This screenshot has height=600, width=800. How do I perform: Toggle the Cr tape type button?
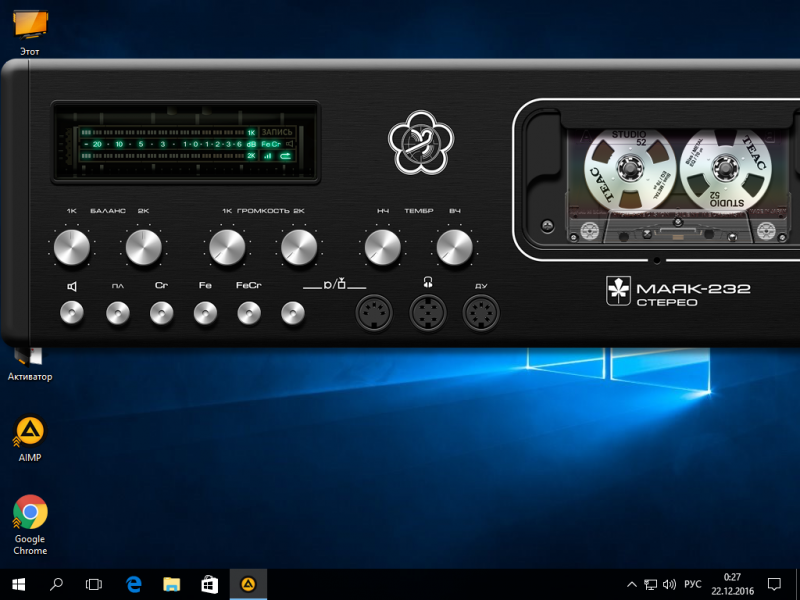click(162, 313)
